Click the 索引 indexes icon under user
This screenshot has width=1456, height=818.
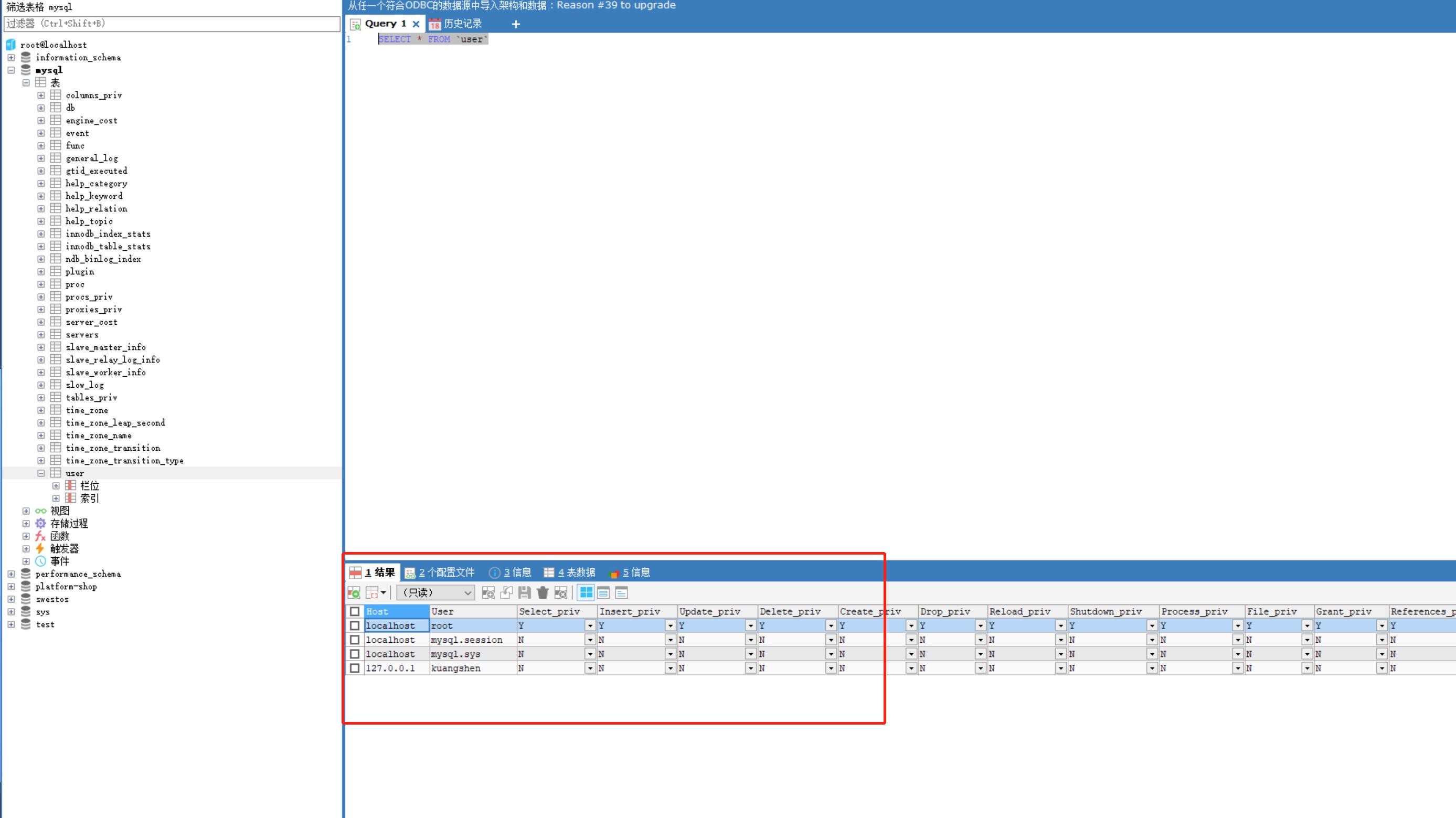pyautogui.click(x=71, y=498)
